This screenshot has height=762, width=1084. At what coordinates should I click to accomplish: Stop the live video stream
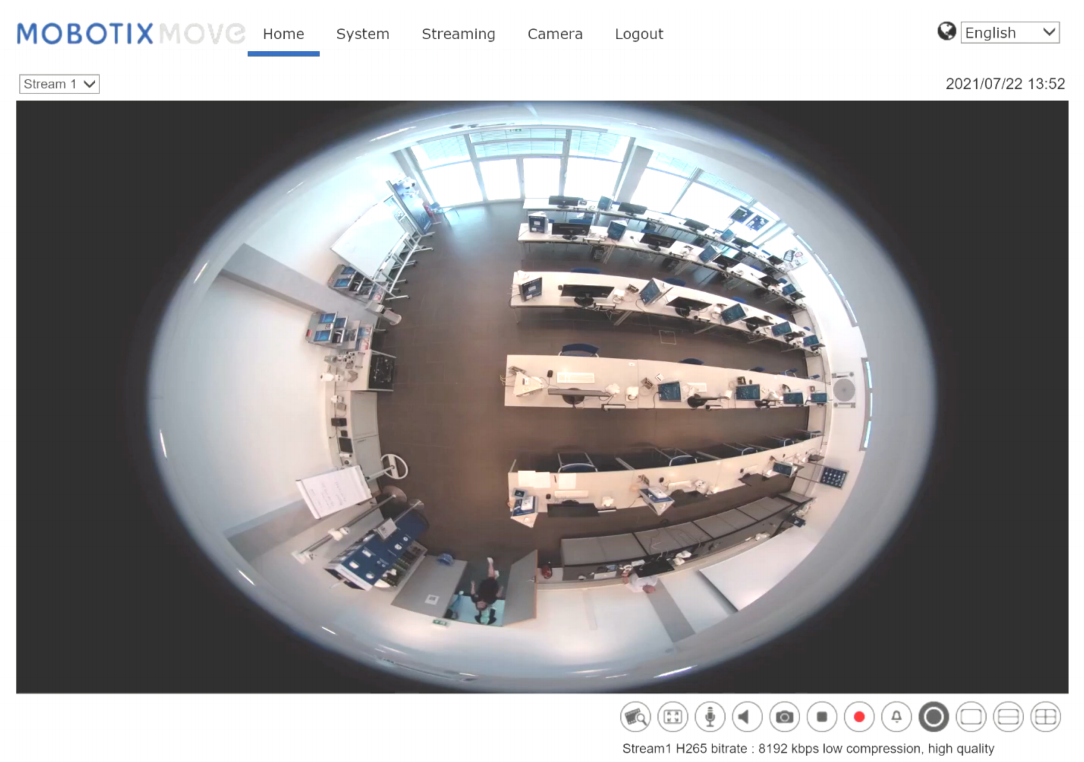(x=822, y=716)
